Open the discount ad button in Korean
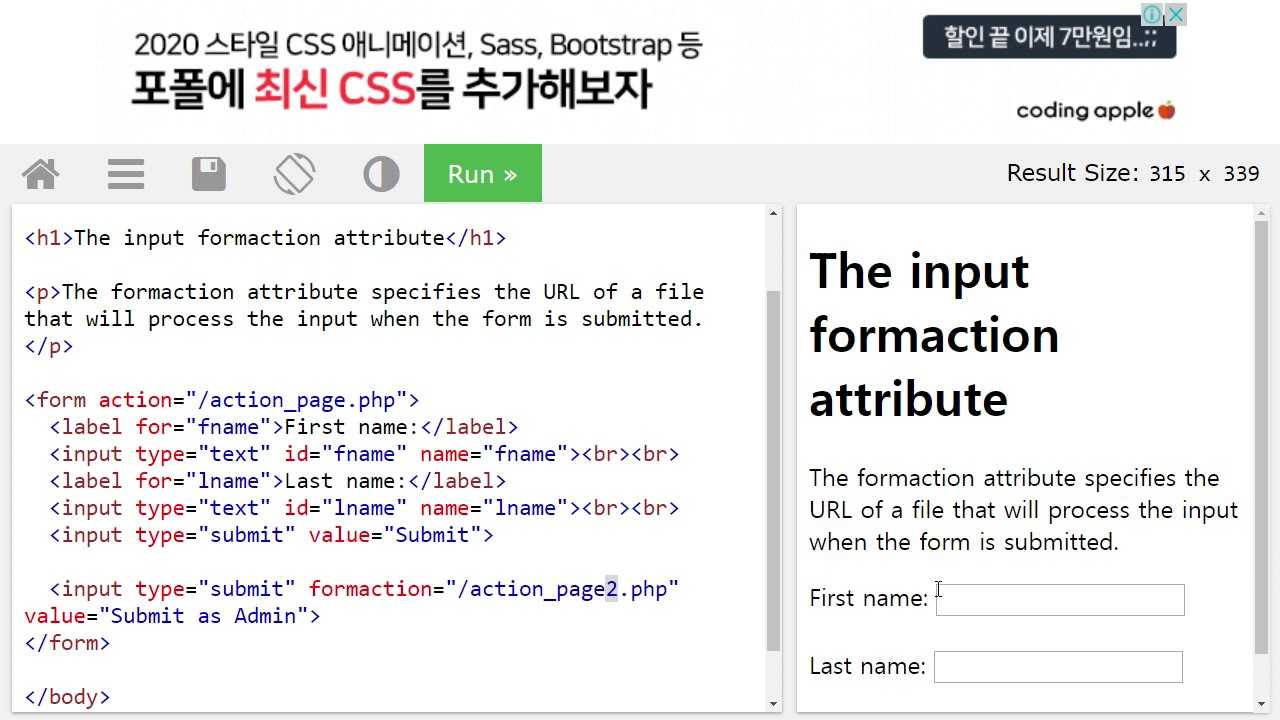The width and height of the screenshot is (1280, 720). pyautogui.click(x=1049, y=37)
